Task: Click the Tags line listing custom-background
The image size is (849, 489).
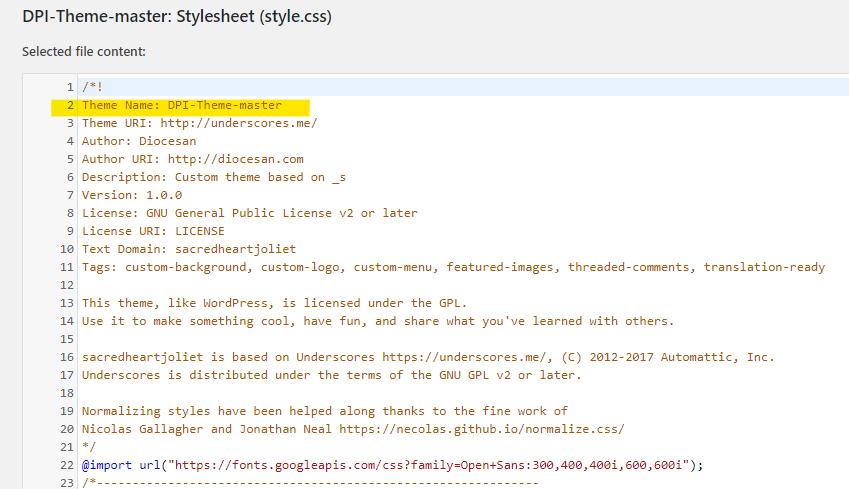Action: [453, 267]
